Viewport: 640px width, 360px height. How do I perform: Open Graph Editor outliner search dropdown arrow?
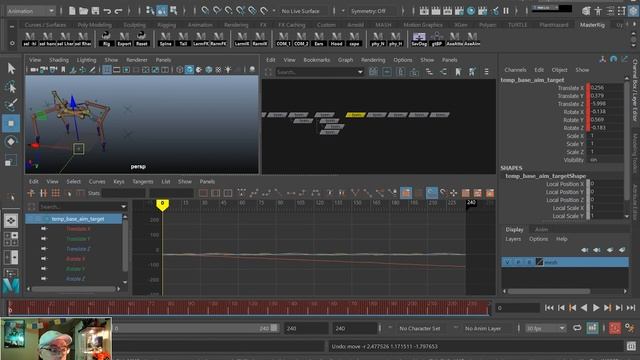[x=124, y=207]
